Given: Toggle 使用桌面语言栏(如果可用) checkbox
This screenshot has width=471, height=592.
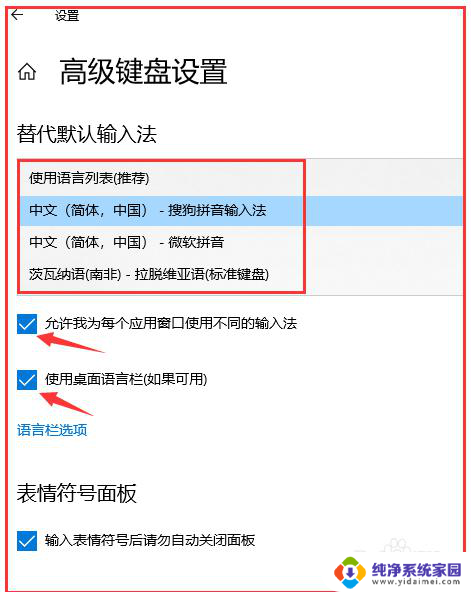Looking at the screenshot, I should (x=27, y=379).
